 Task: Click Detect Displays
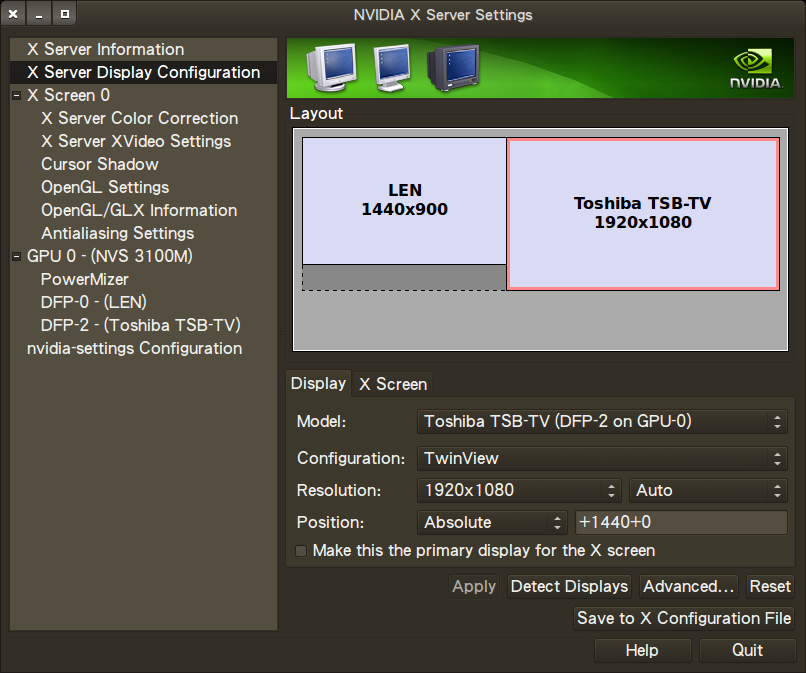pos(569,587)
